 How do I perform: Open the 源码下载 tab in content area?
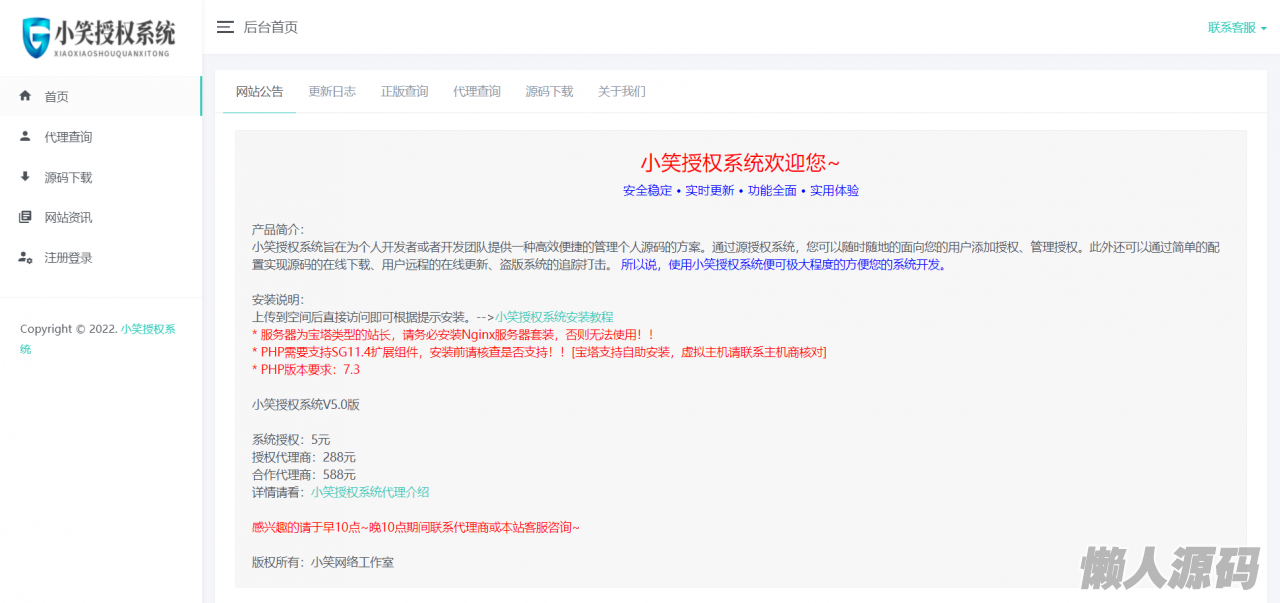coord(549,91)
